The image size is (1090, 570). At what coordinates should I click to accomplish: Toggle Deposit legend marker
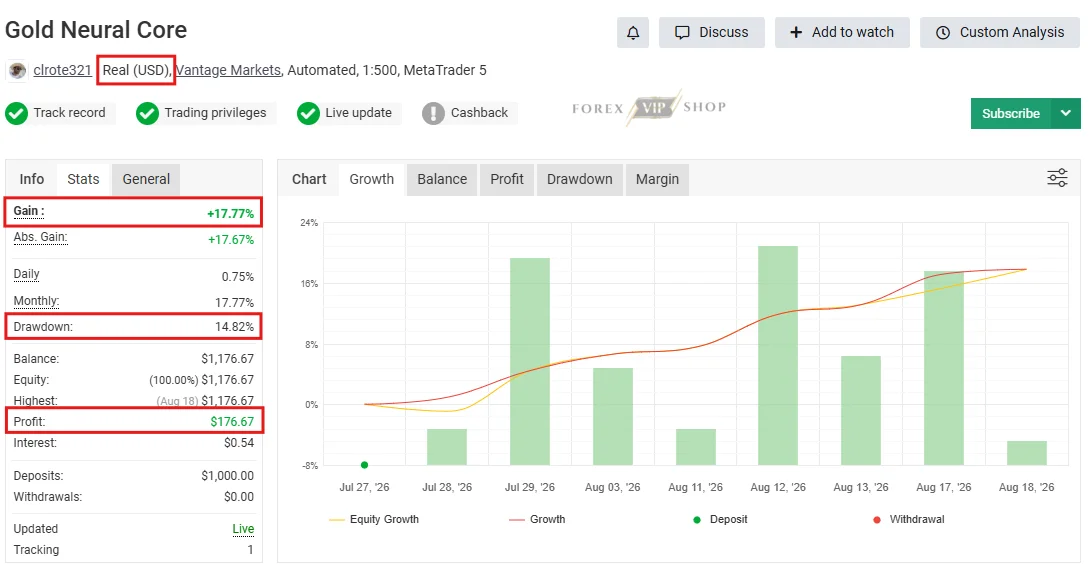click(x=720, y=519)
